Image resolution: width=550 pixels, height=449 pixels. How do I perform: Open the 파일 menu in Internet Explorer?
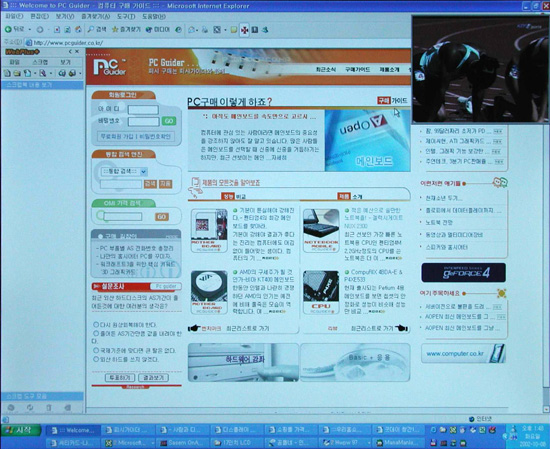(14, 16)
